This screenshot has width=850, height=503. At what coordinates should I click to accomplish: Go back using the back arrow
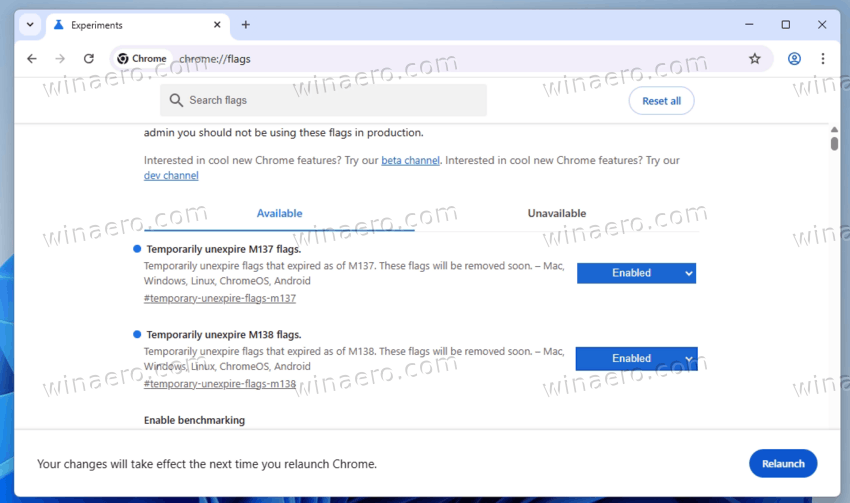[32, 59]
